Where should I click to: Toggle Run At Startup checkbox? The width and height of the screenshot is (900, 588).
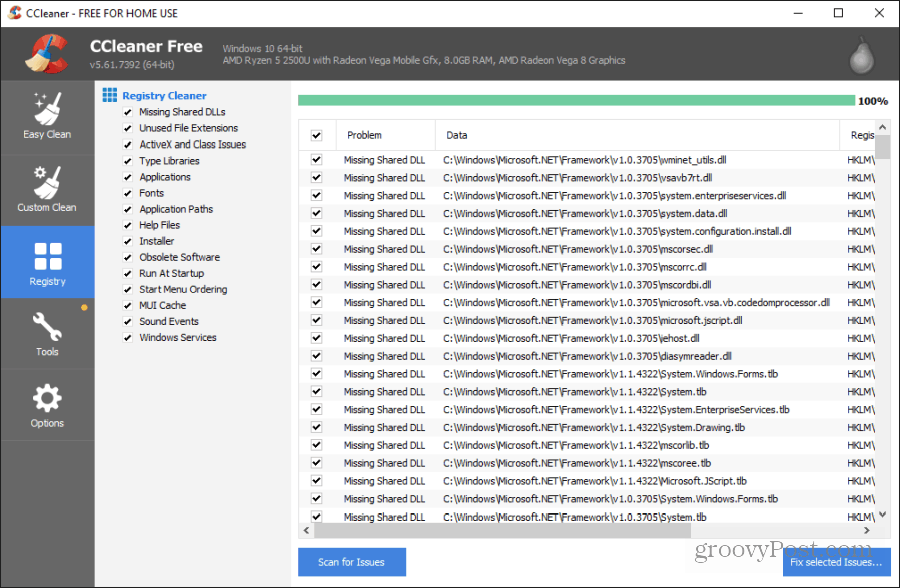pos(128,273)
